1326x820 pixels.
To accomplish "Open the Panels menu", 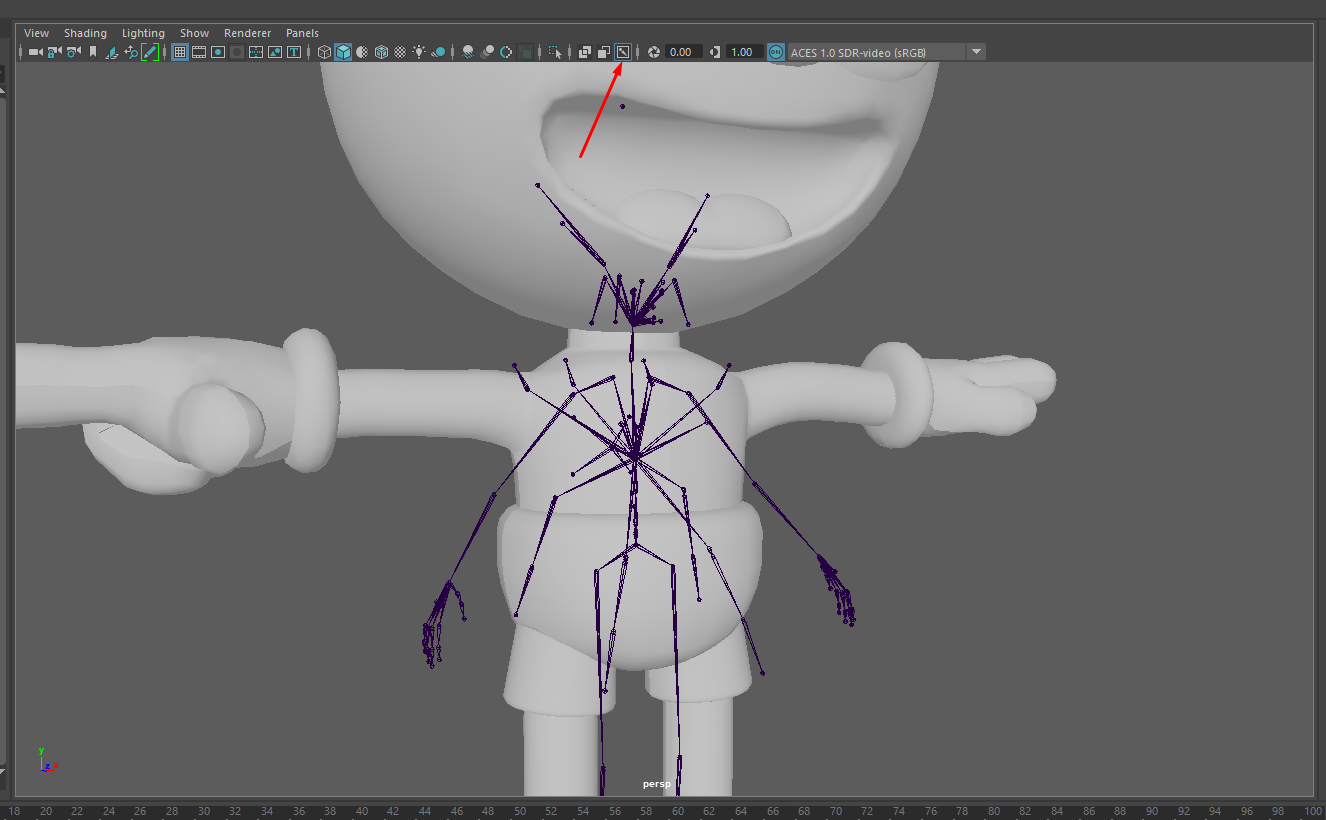I will (x=302, y=33).
